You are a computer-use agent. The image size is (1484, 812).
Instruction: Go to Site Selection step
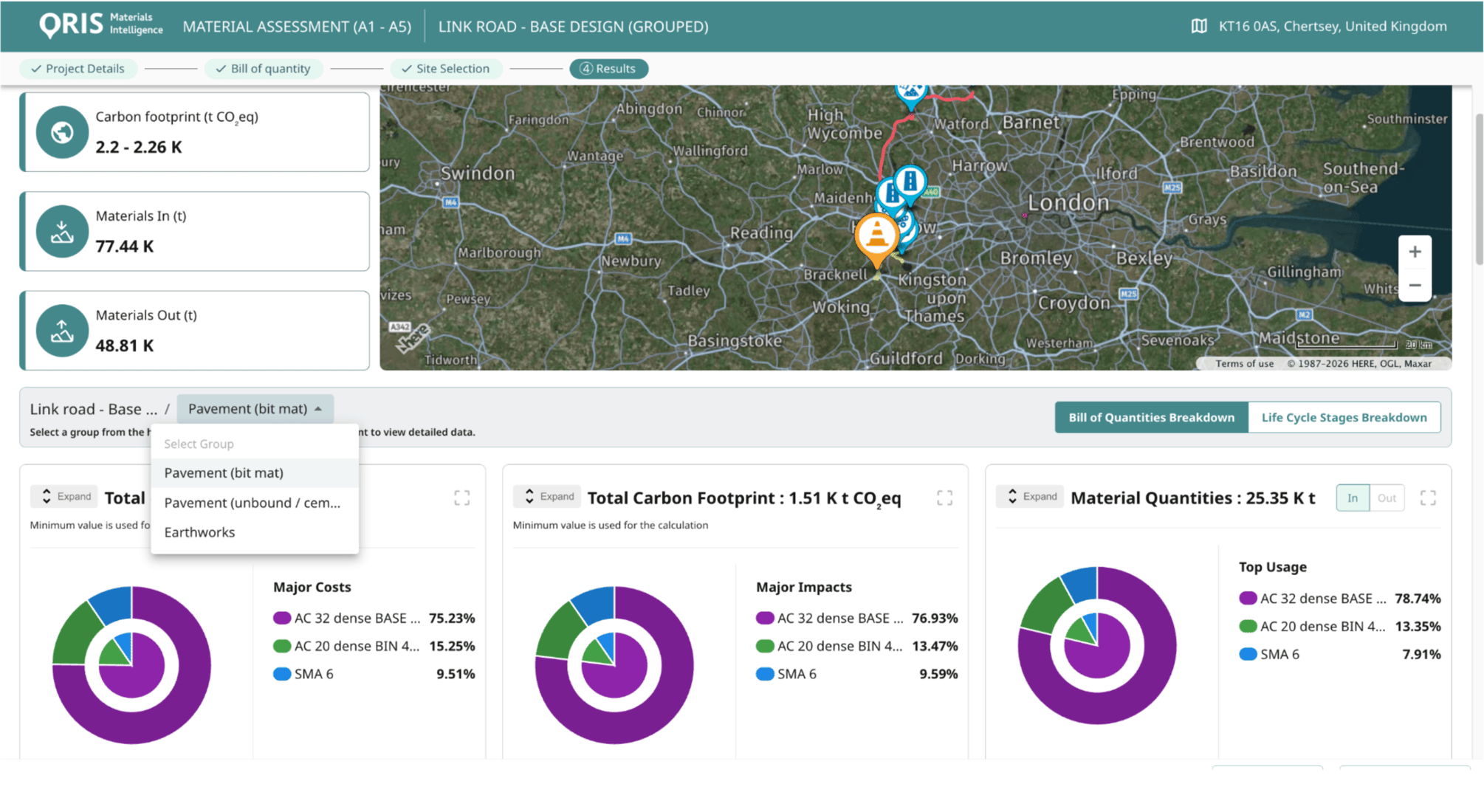446,69
